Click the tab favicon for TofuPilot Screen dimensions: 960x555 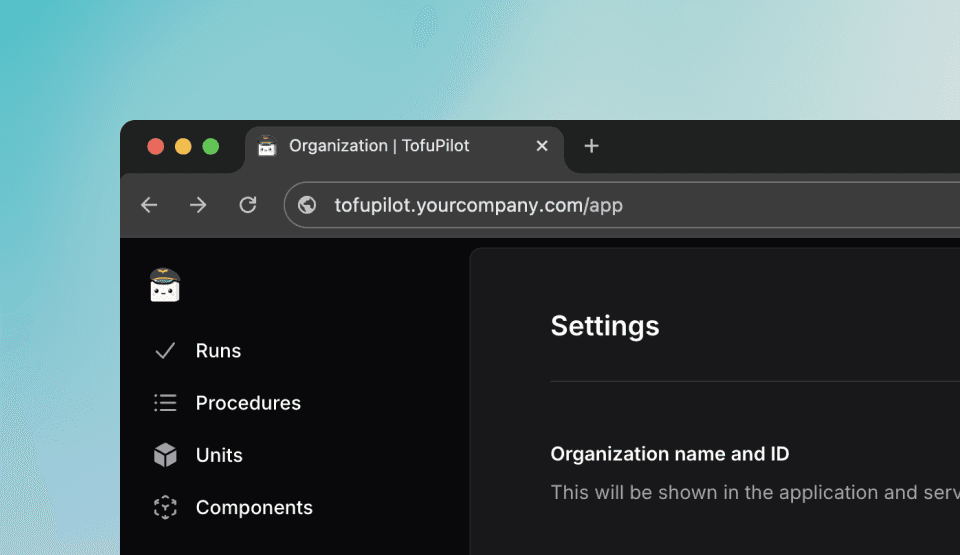pos(267,146)
